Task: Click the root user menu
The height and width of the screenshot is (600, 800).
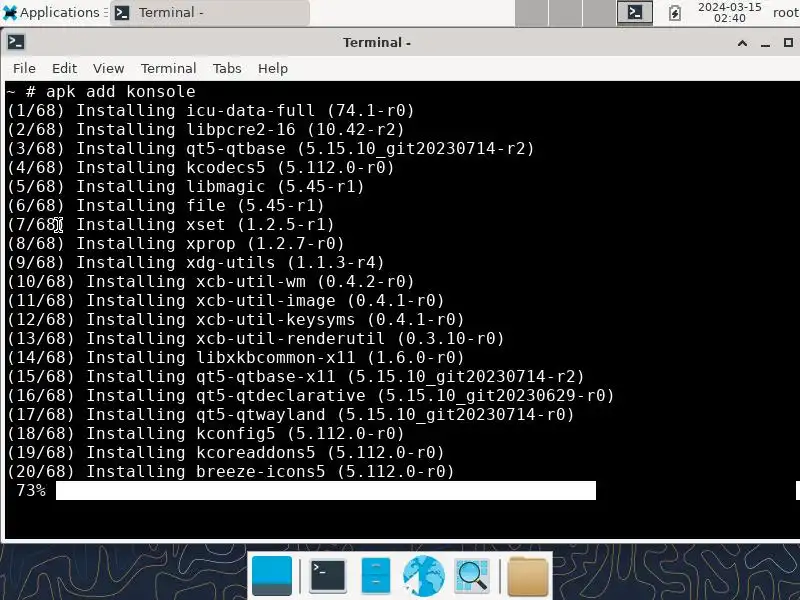Action: [786, 12]
